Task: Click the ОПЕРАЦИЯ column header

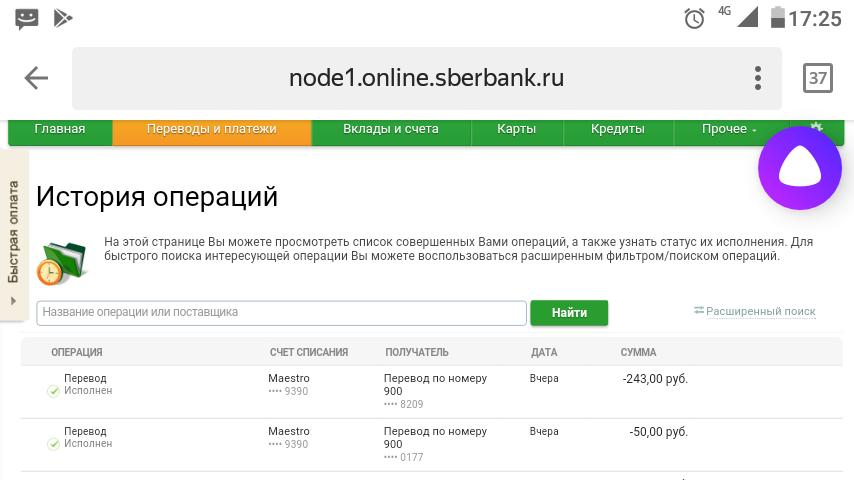Action: click(77, 353)
